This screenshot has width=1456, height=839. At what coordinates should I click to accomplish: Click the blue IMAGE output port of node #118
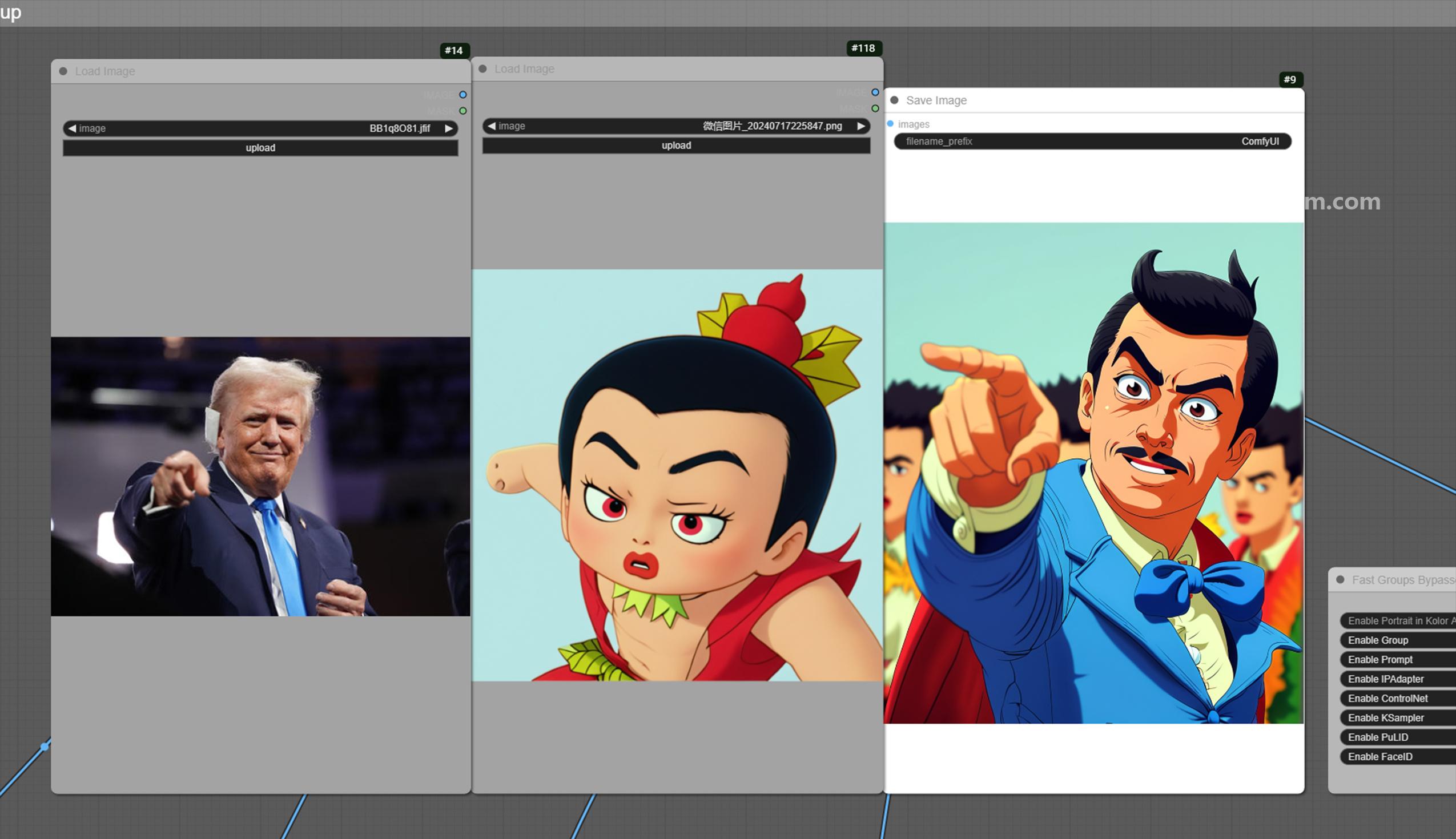pyautogui.click(x=875, y=92)
